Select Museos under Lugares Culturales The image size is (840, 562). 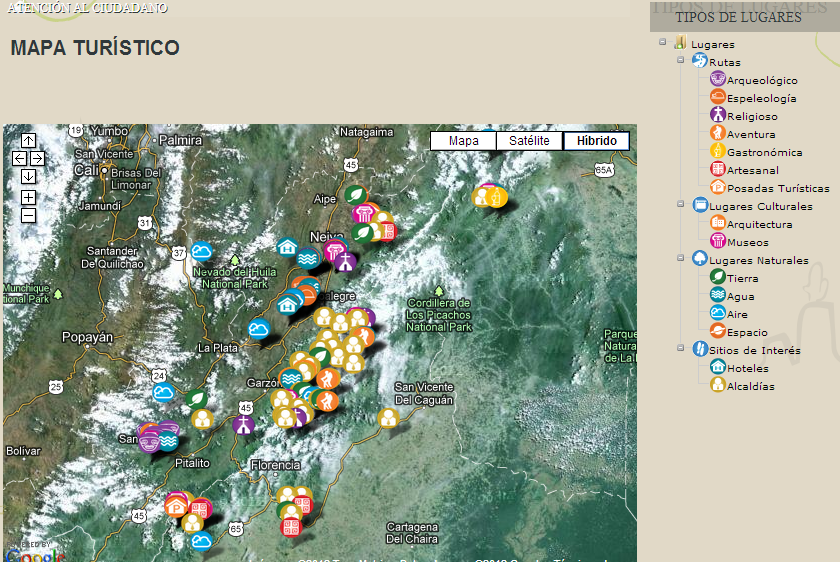[747, 242]
